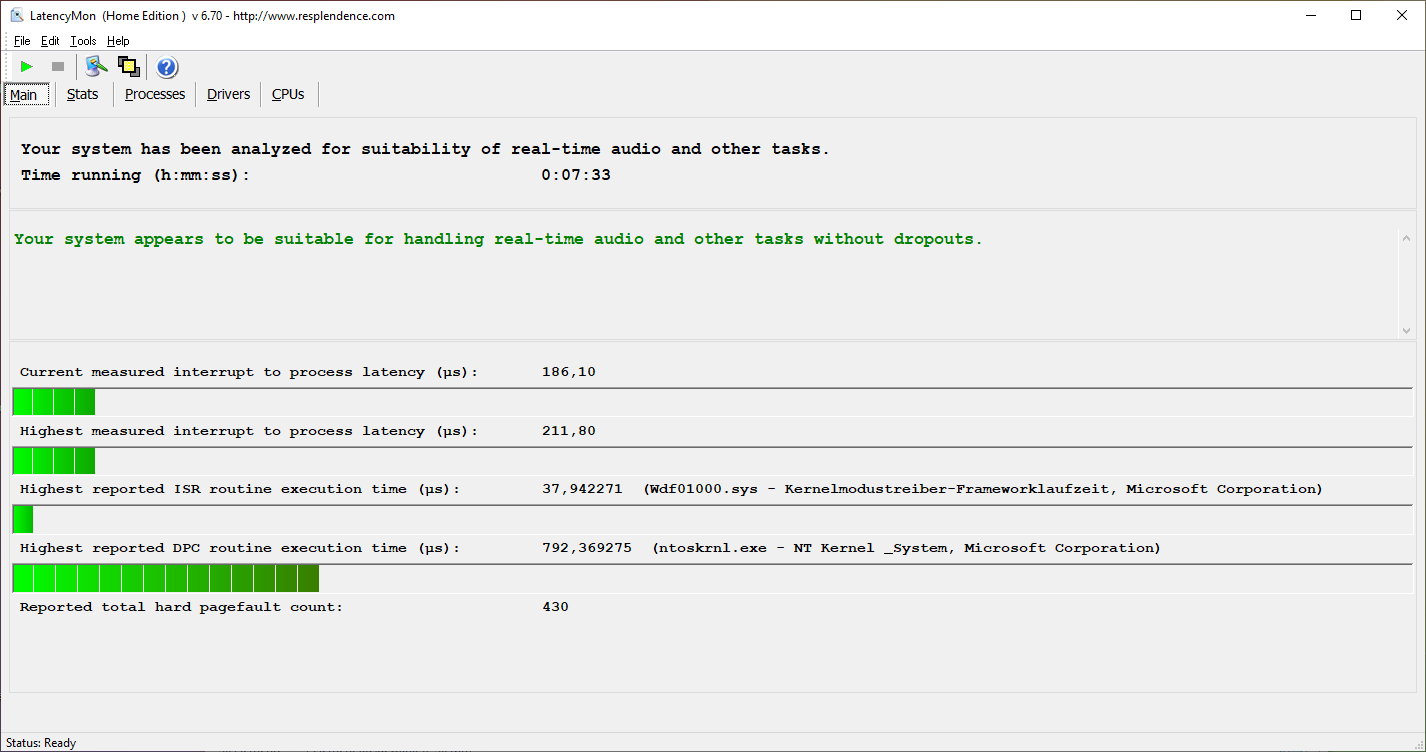Click the hard pagefault count 430
This screenshot has height=752, width=1426.
555,607
